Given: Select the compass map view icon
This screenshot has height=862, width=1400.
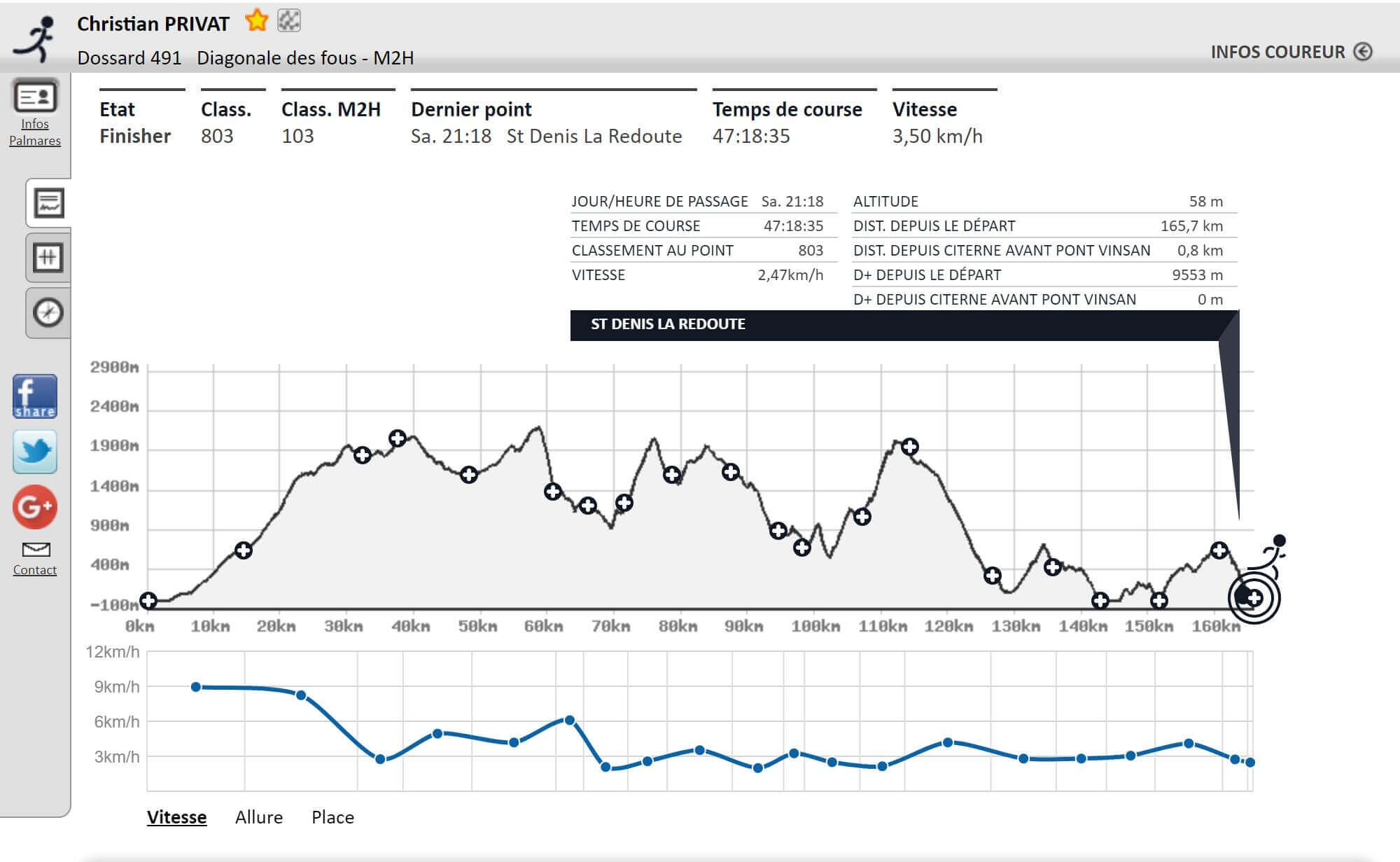Looking at the screenshot, I should pos(48,312).
